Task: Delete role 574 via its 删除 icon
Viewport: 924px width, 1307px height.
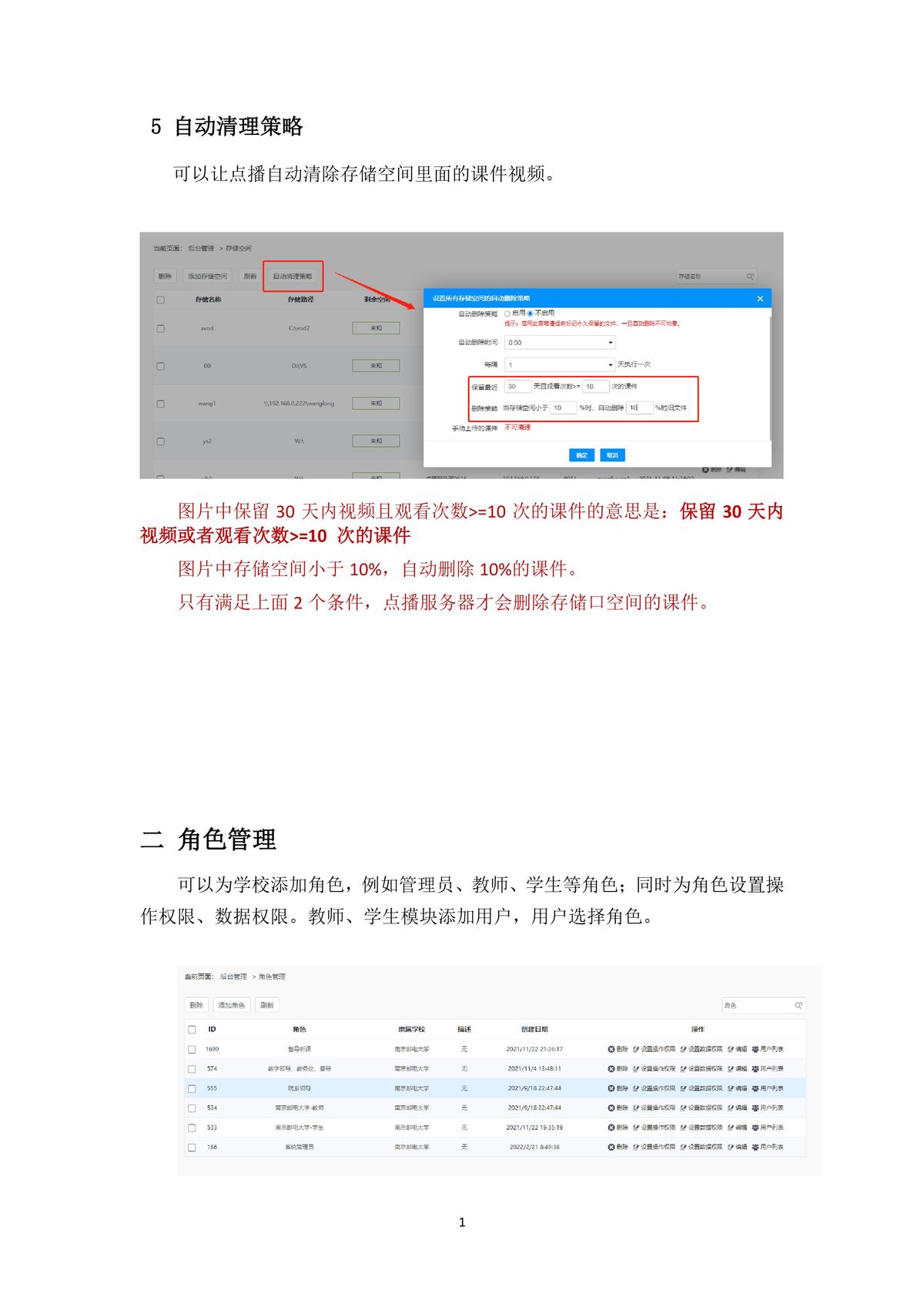Action: coord(618,1069)
